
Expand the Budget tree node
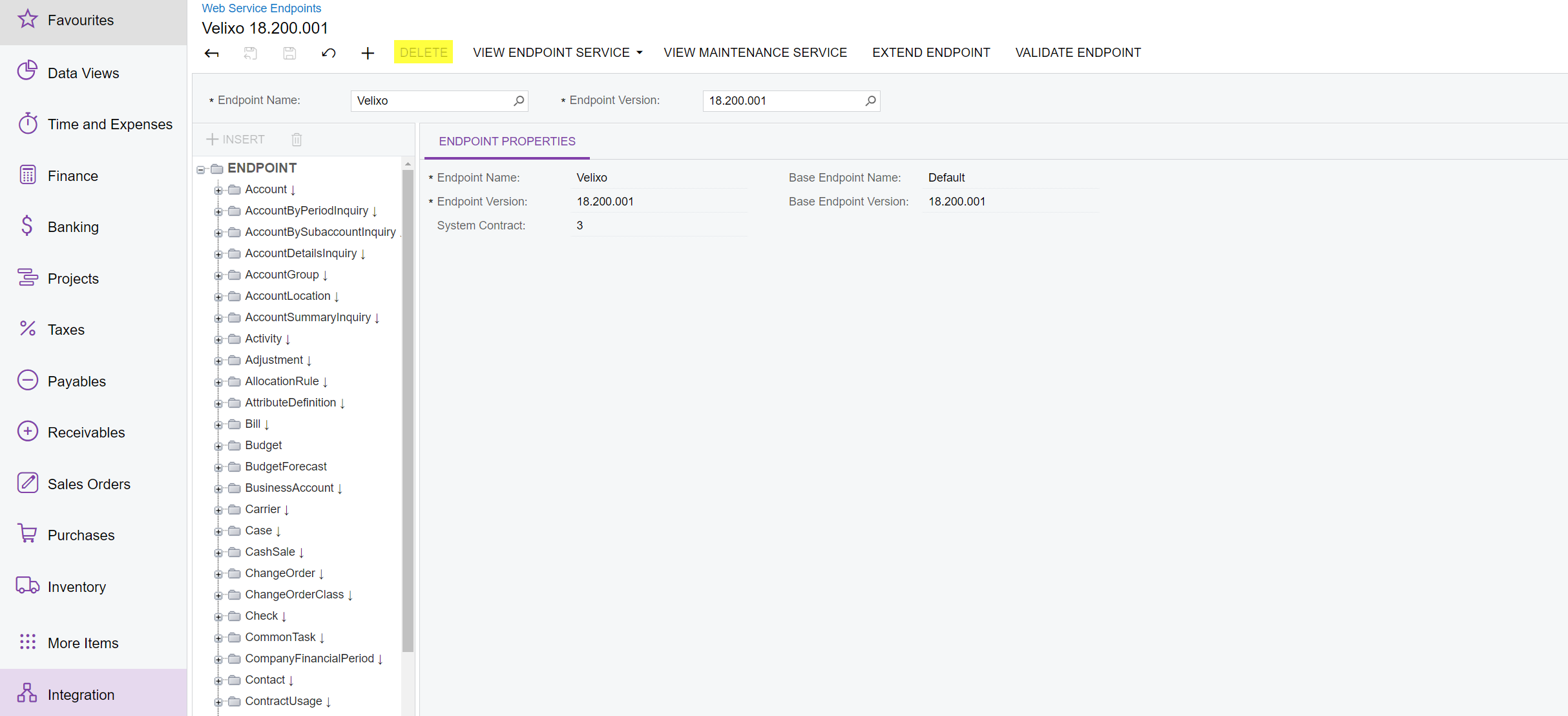coord(218,447)
